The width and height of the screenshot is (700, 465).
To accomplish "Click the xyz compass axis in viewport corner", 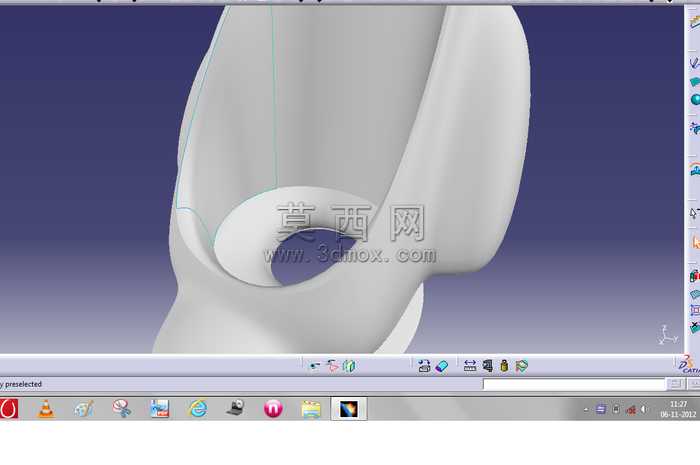I will pos(667,334).
